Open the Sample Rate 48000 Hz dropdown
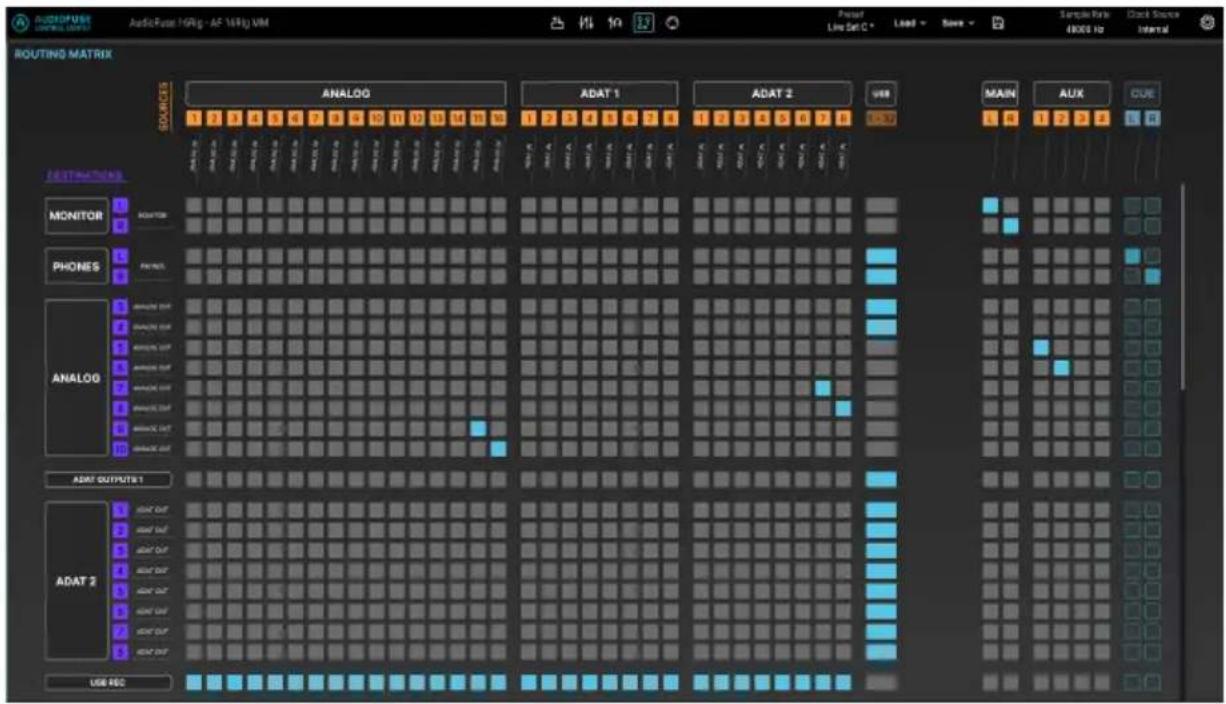The height and width of the screenshot is (704, 1226). click(x=1084, y=23)
